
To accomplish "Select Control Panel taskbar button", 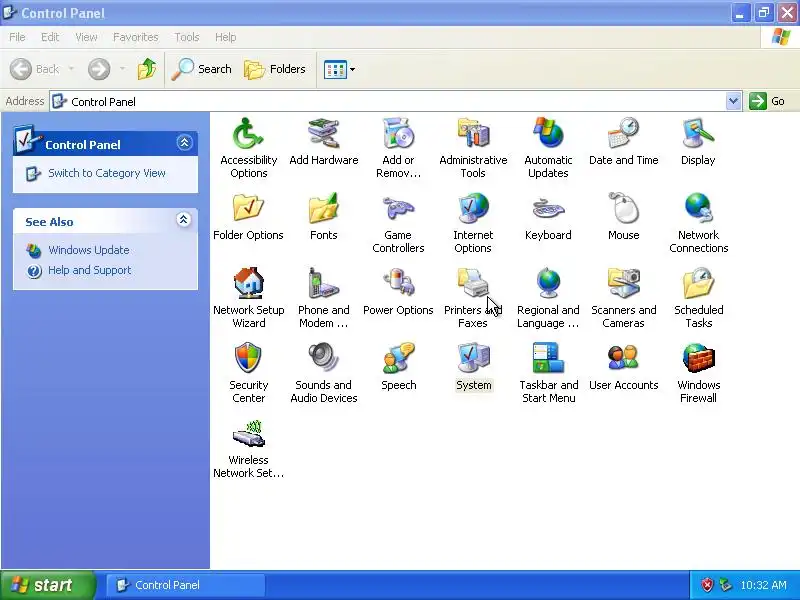I will [186, 585].
